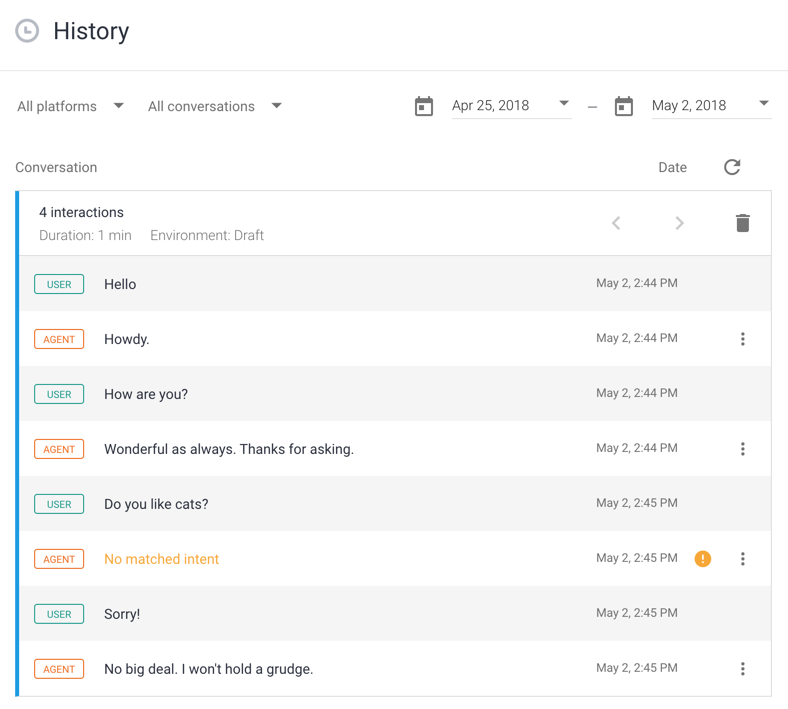This screenshot has width=788, height=709.
Task: Click the 4 interactions conversation header
Action: click(x=81, y=212)
